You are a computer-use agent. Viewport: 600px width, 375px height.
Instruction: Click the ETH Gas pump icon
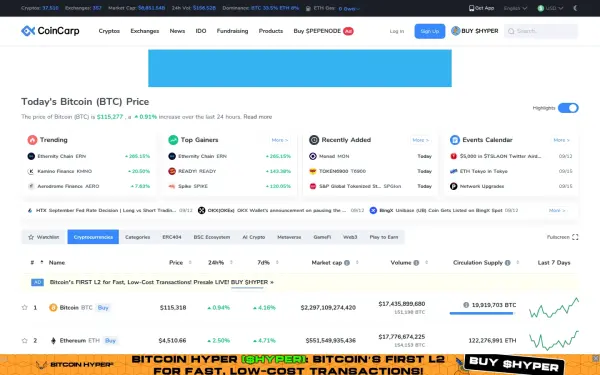[x=308, y=8]
